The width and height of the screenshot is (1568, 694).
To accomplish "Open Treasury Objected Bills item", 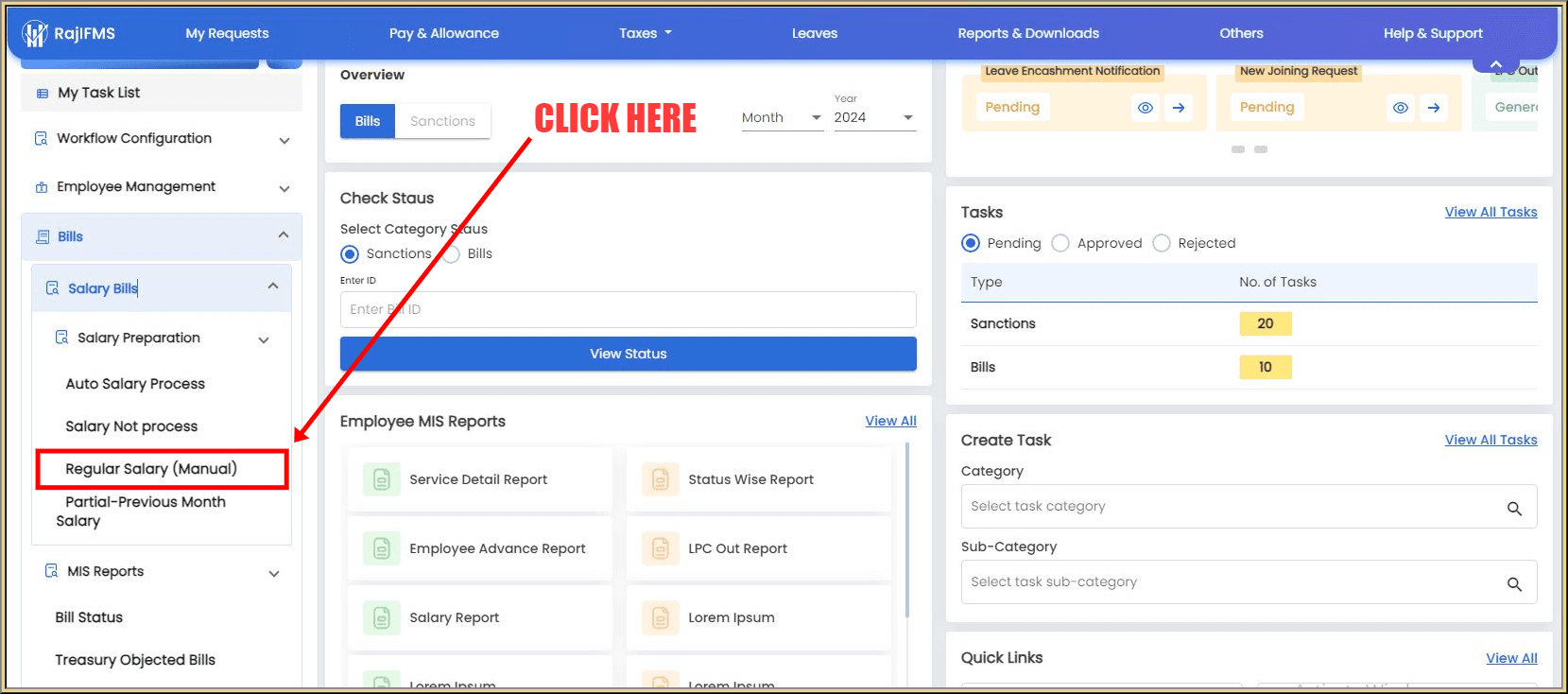I will pyautogui.click(x=135, y=660).
